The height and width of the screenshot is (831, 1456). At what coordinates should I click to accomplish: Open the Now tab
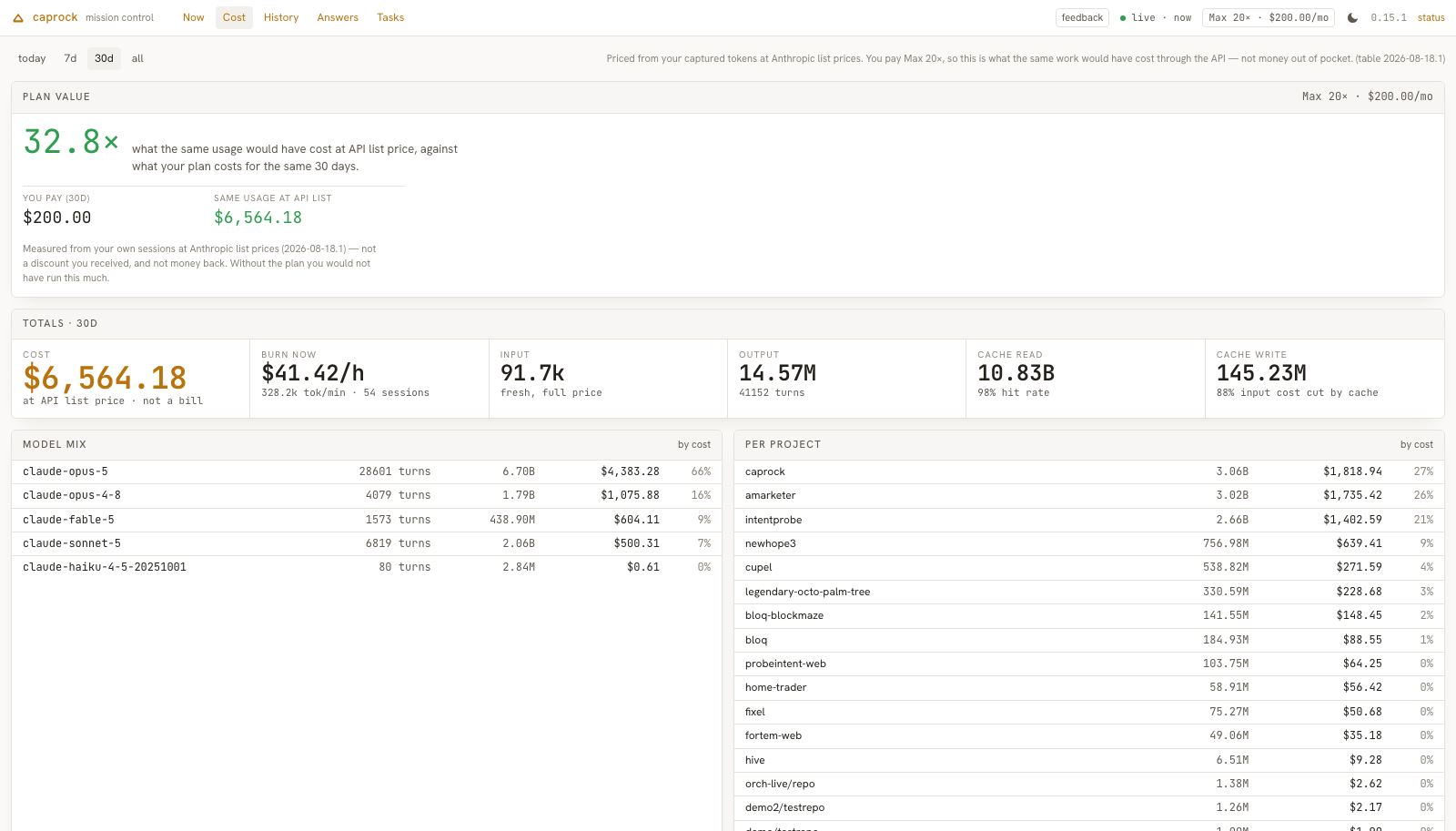(x=193, y=17)
